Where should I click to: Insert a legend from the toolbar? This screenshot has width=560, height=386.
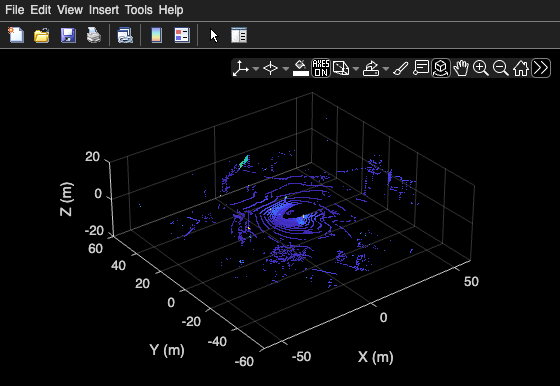coord(182,35)
